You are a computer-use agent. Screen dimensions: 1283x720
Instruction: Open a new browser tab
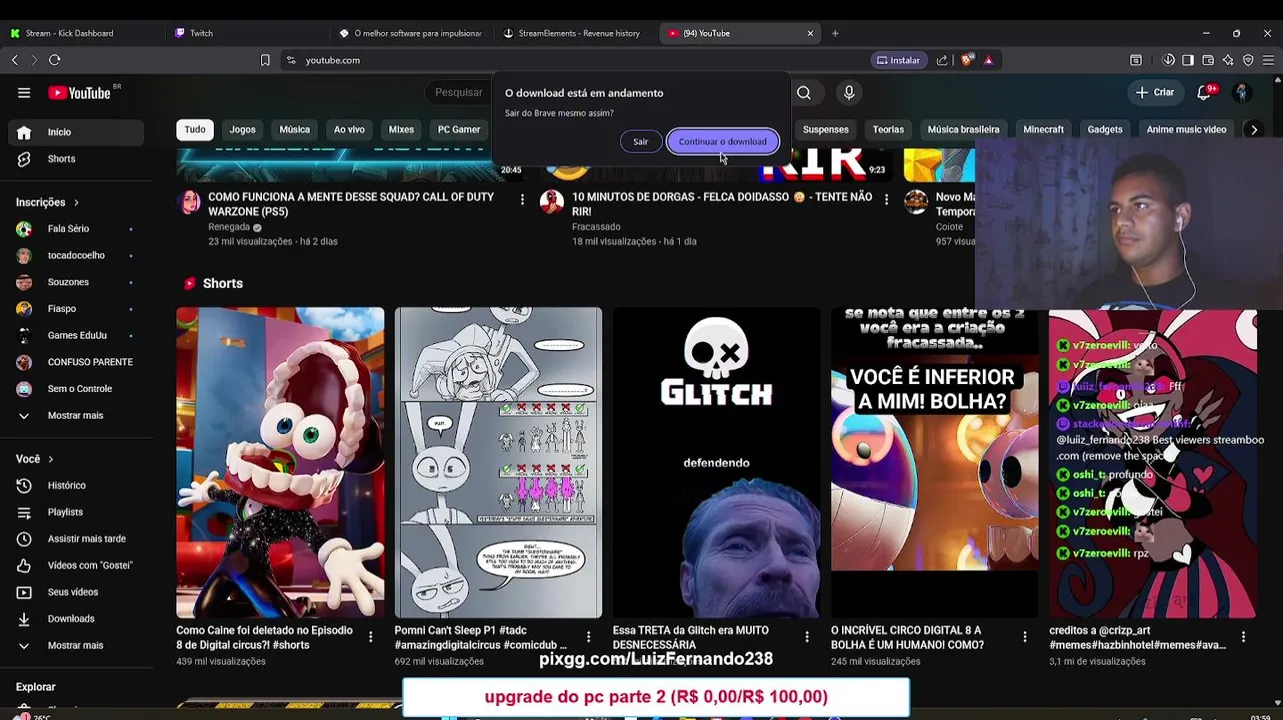tap(835, 33)
